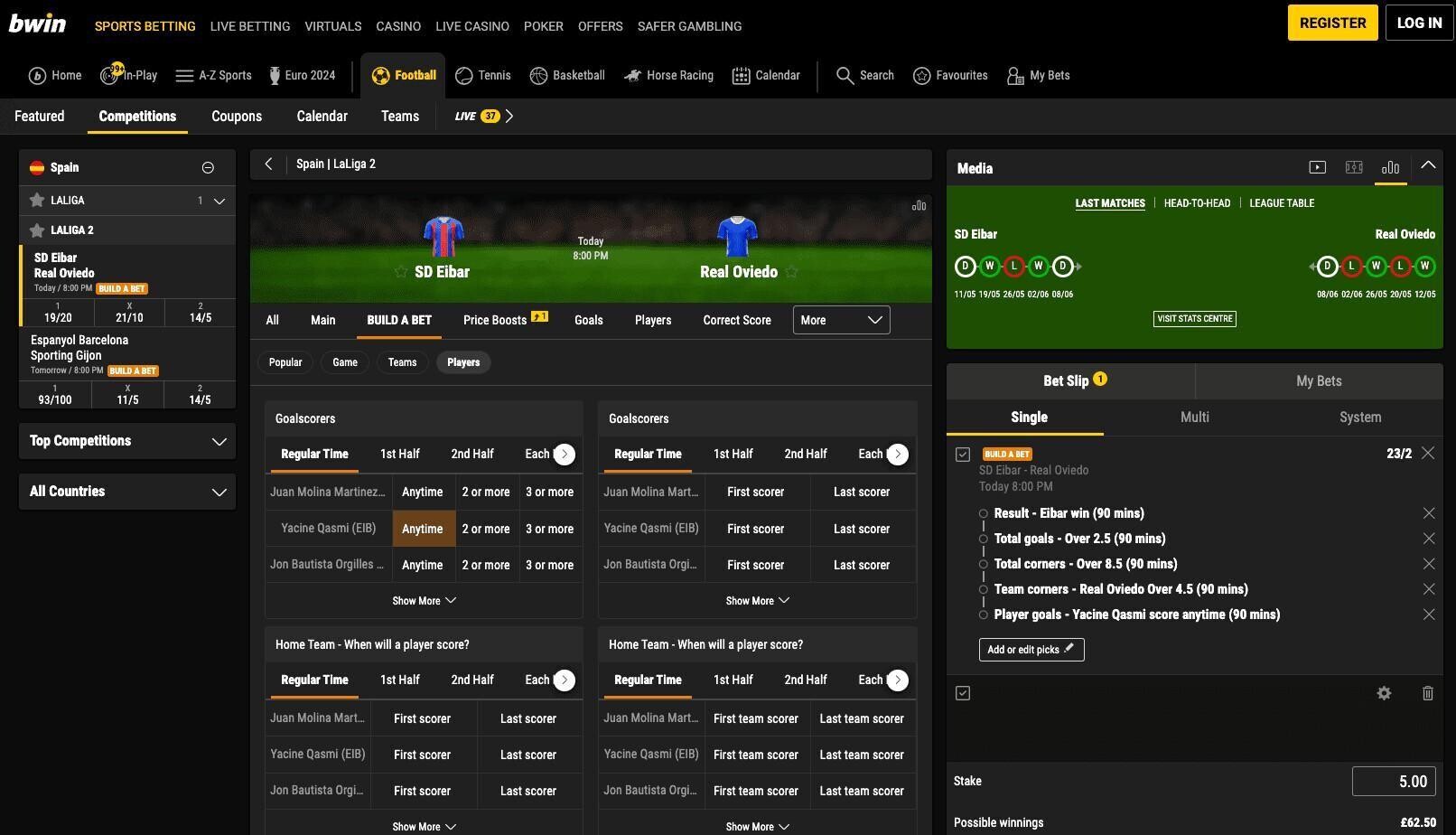Go back from Spain | LaLiga 2
Viewport: 1456px width, 835px height.
pyautogui.click(x=268, y=164)
